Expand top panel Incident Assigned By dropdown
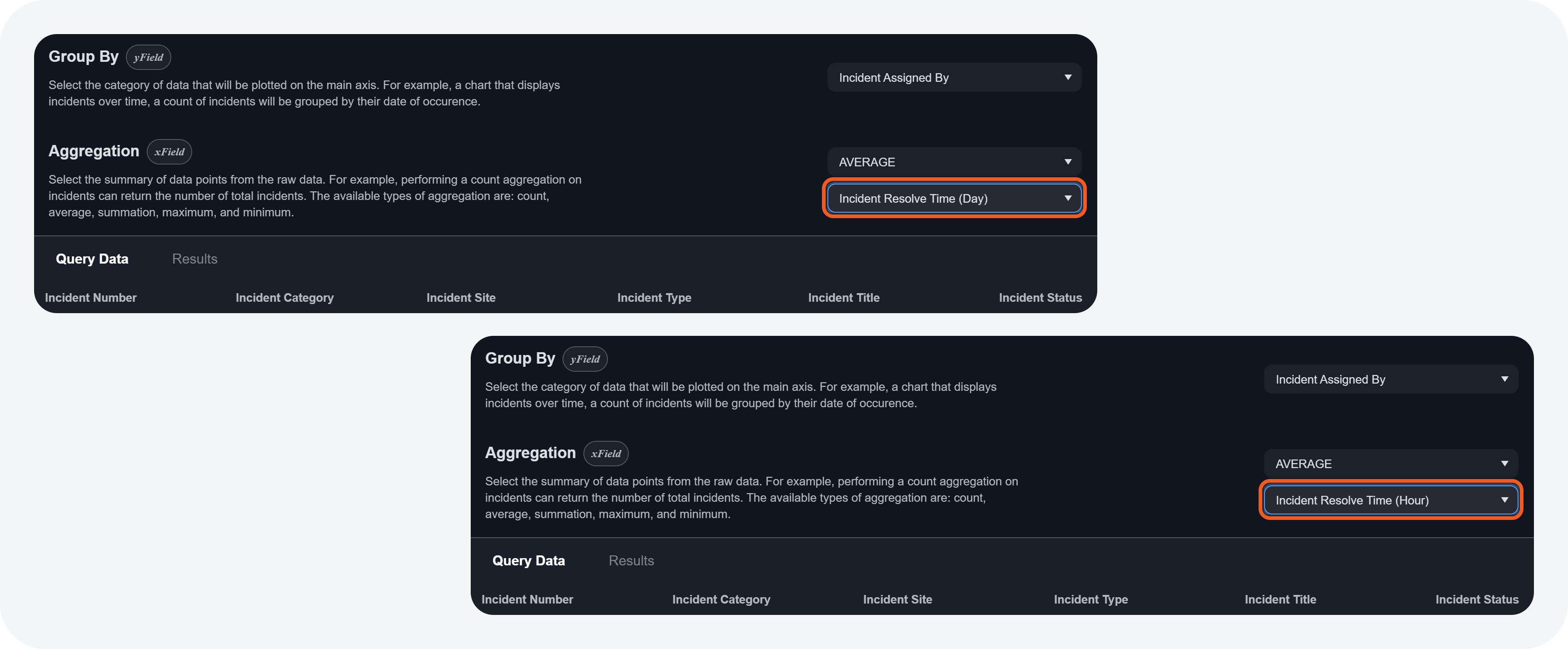The image size is (1568, 649). click(954, 77)
